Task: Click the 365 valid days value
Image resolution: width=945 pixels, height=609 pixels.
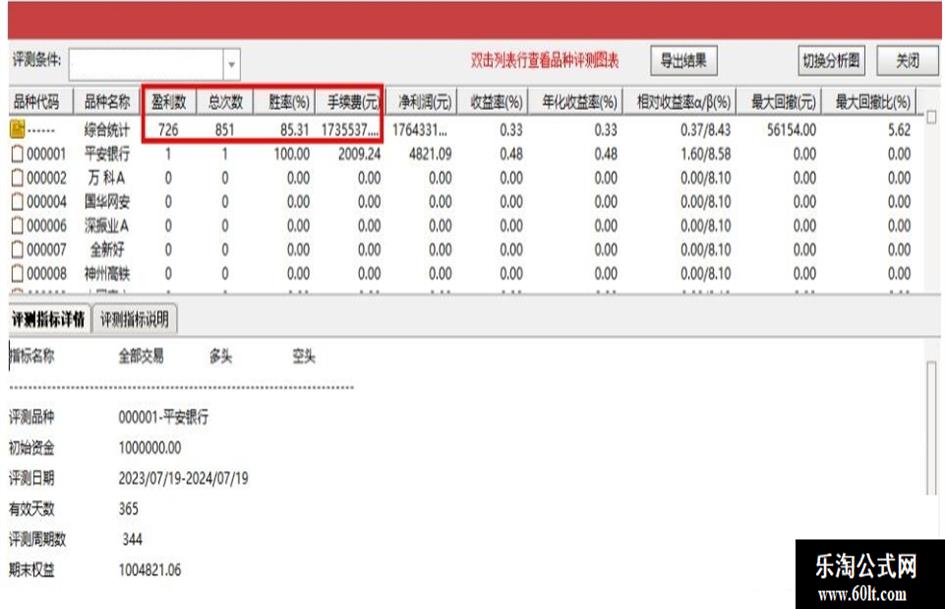Action: click(x=128, y=509)
